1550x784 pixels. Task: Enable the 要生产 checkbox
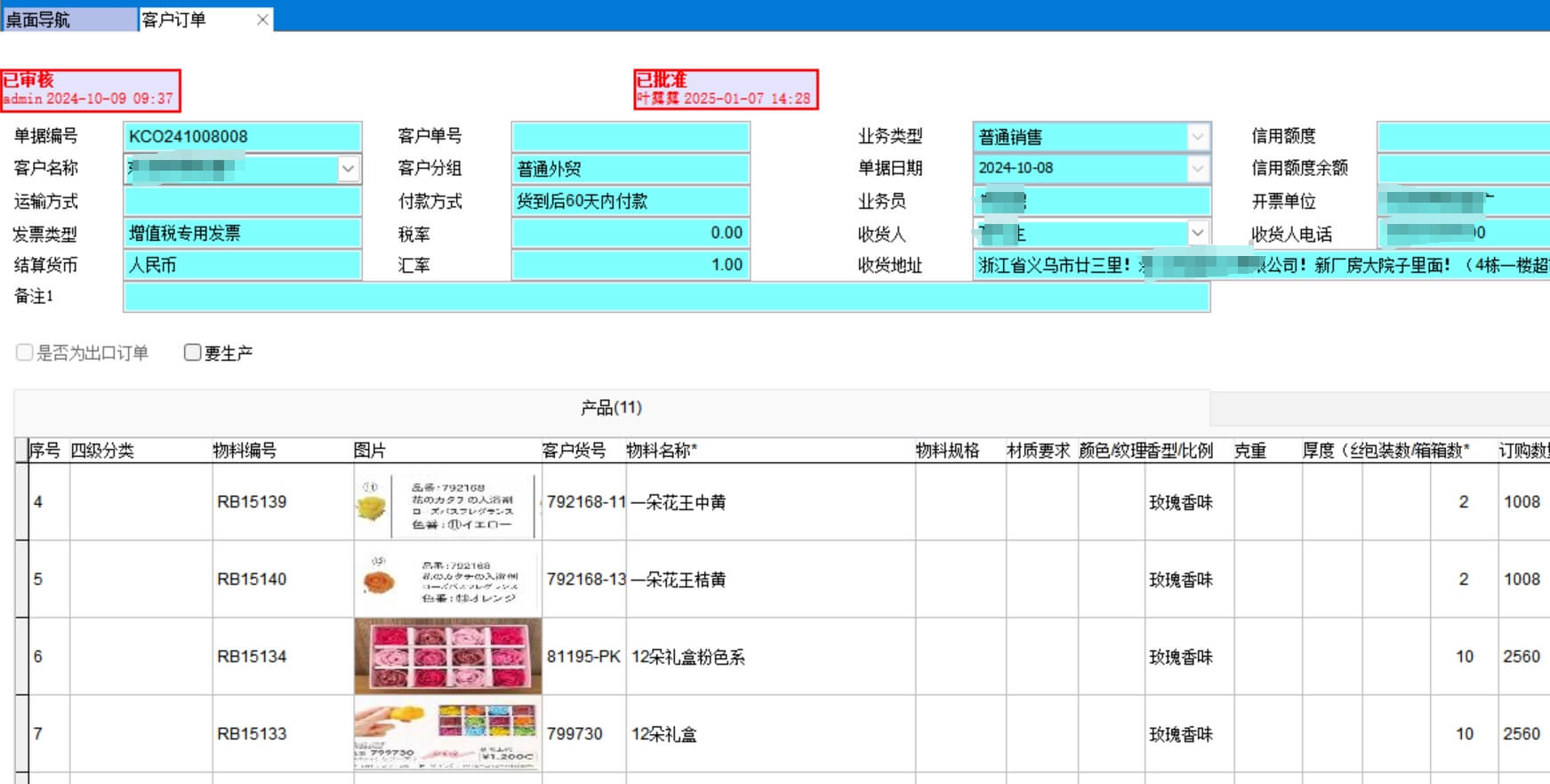click(x=192, y=353)
